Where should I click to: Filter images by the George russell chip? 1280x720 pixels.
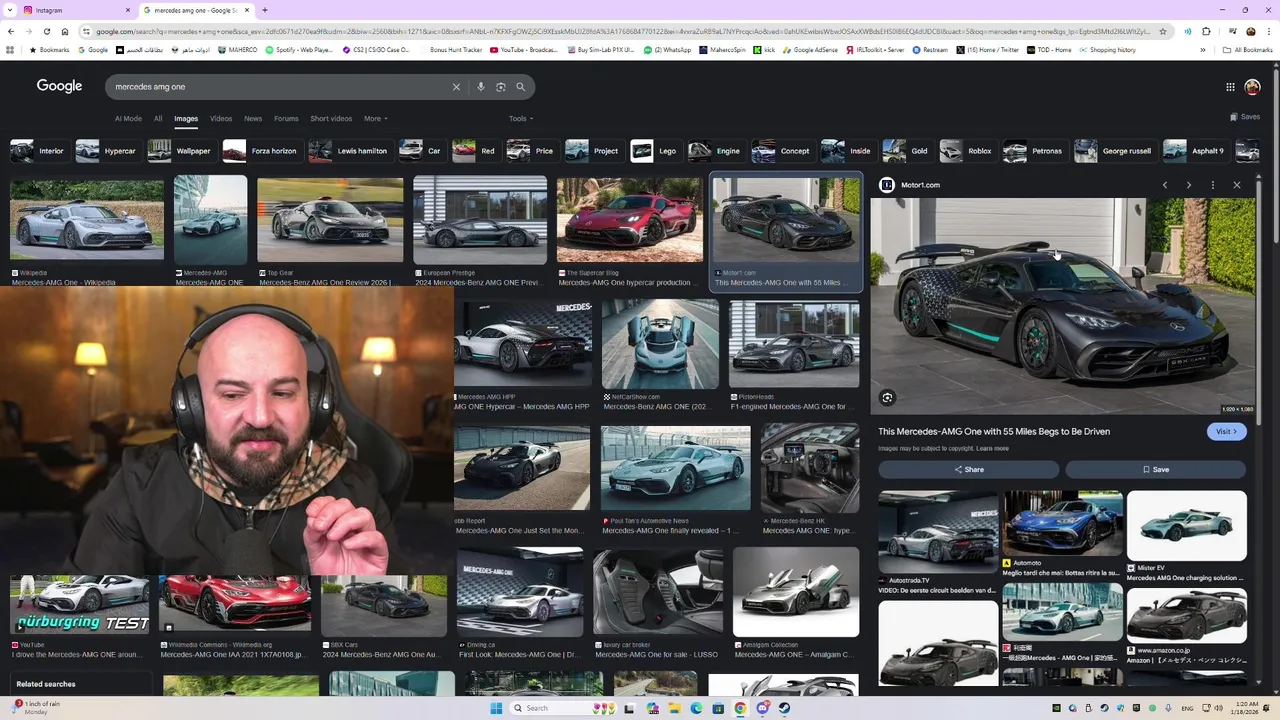[1113, 151]
